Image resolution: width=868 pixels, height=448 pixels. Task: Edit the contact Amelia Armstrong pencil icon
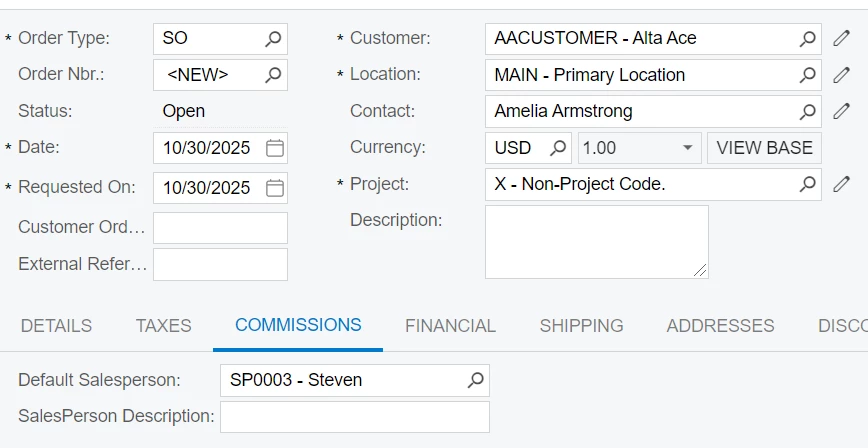point(841,111)
